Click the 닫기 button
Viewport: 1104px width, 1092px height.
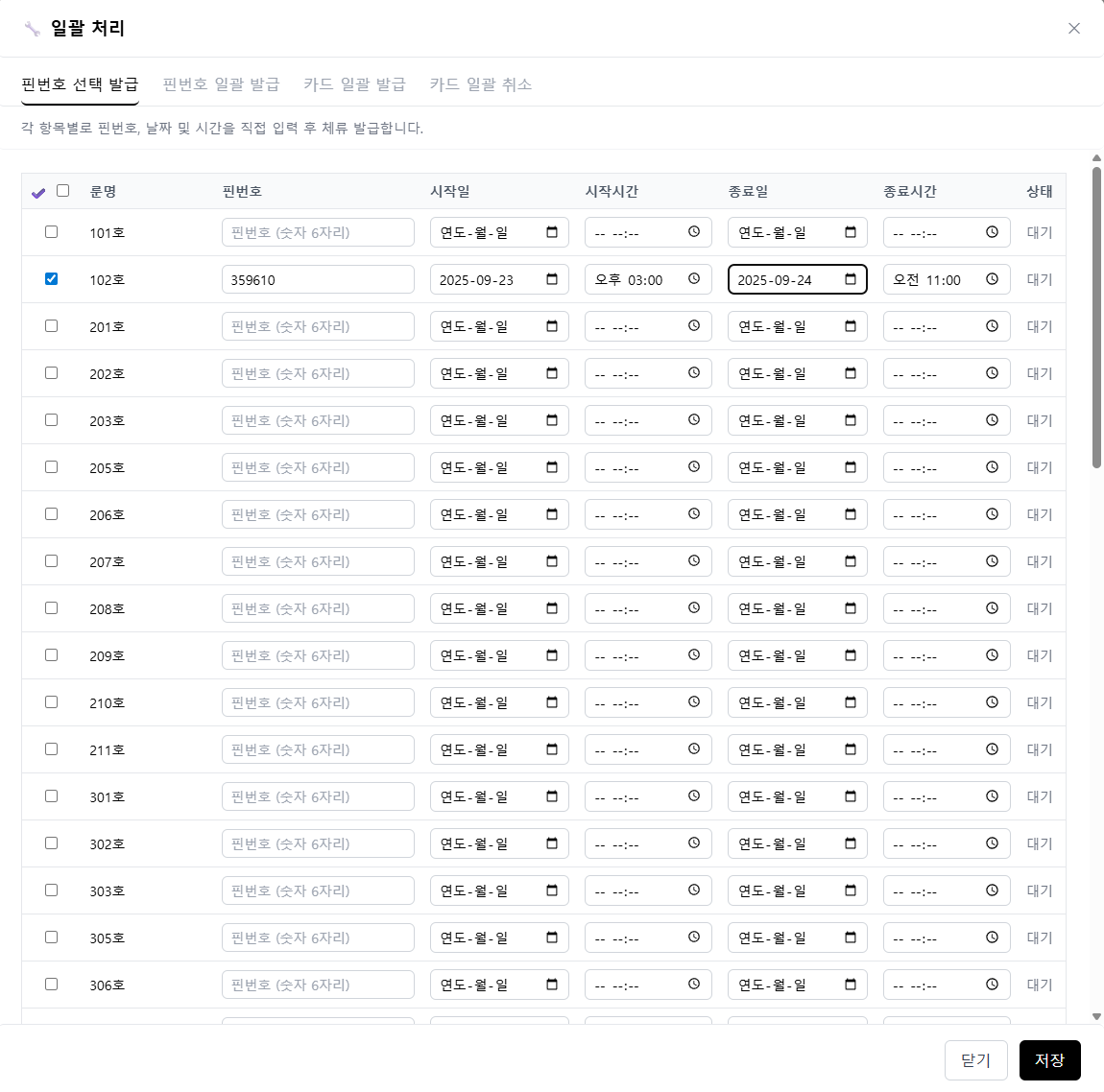coord(975,1060)
